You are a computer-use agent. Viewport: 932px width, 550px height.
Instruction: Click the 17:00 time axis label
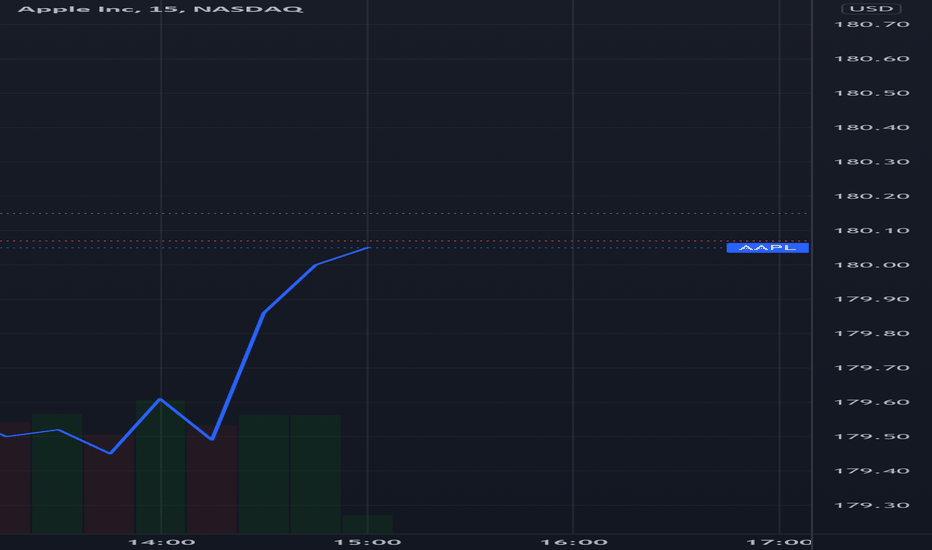point(779,542)
